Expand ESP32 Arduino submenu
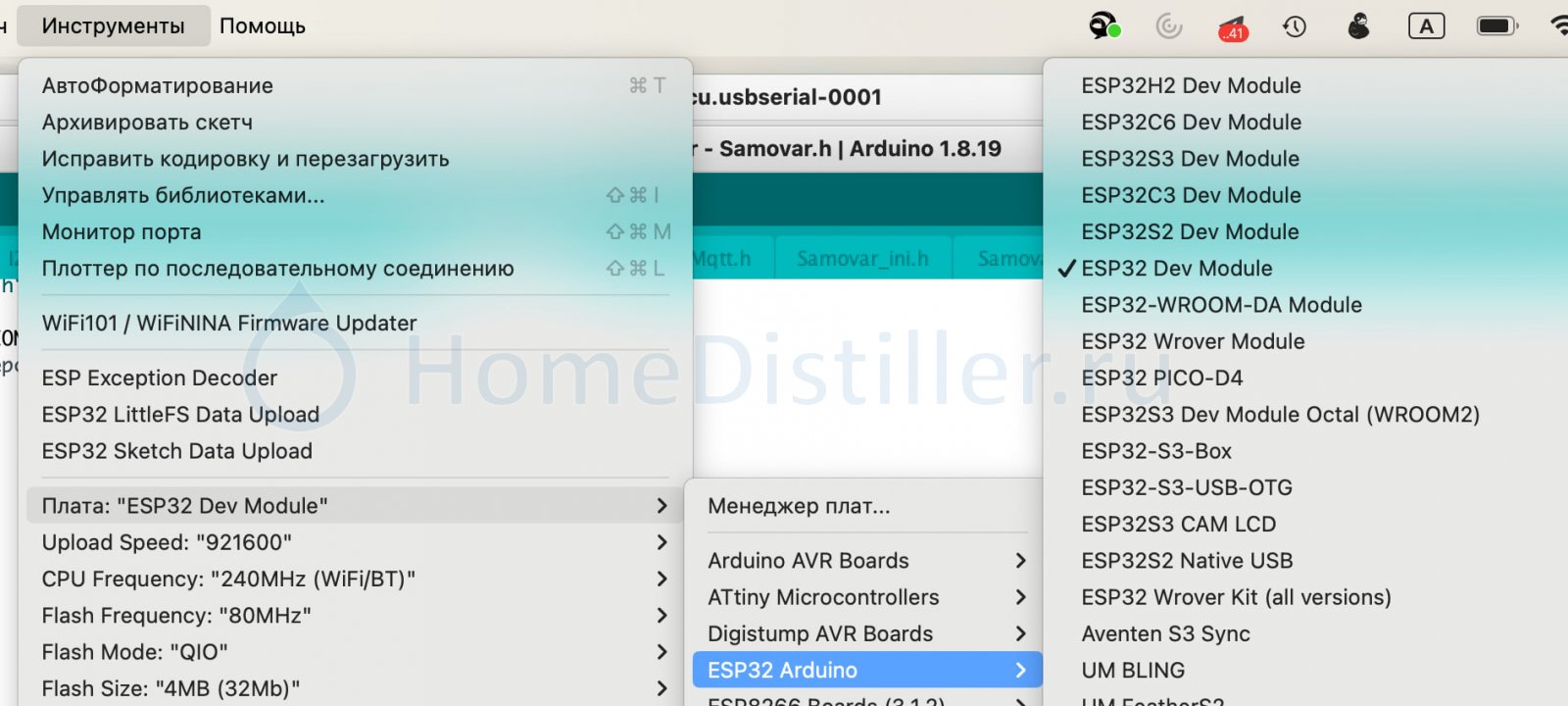 coord(867,671)
